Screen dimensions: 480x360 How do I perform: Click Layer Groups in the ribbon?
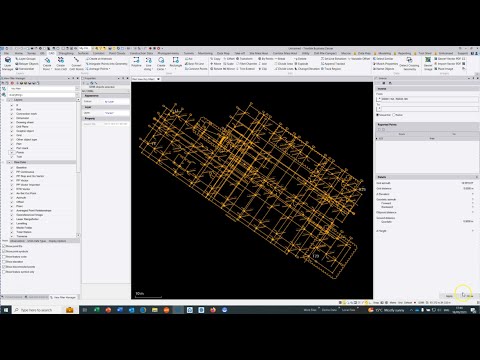(x=25, y=59)
